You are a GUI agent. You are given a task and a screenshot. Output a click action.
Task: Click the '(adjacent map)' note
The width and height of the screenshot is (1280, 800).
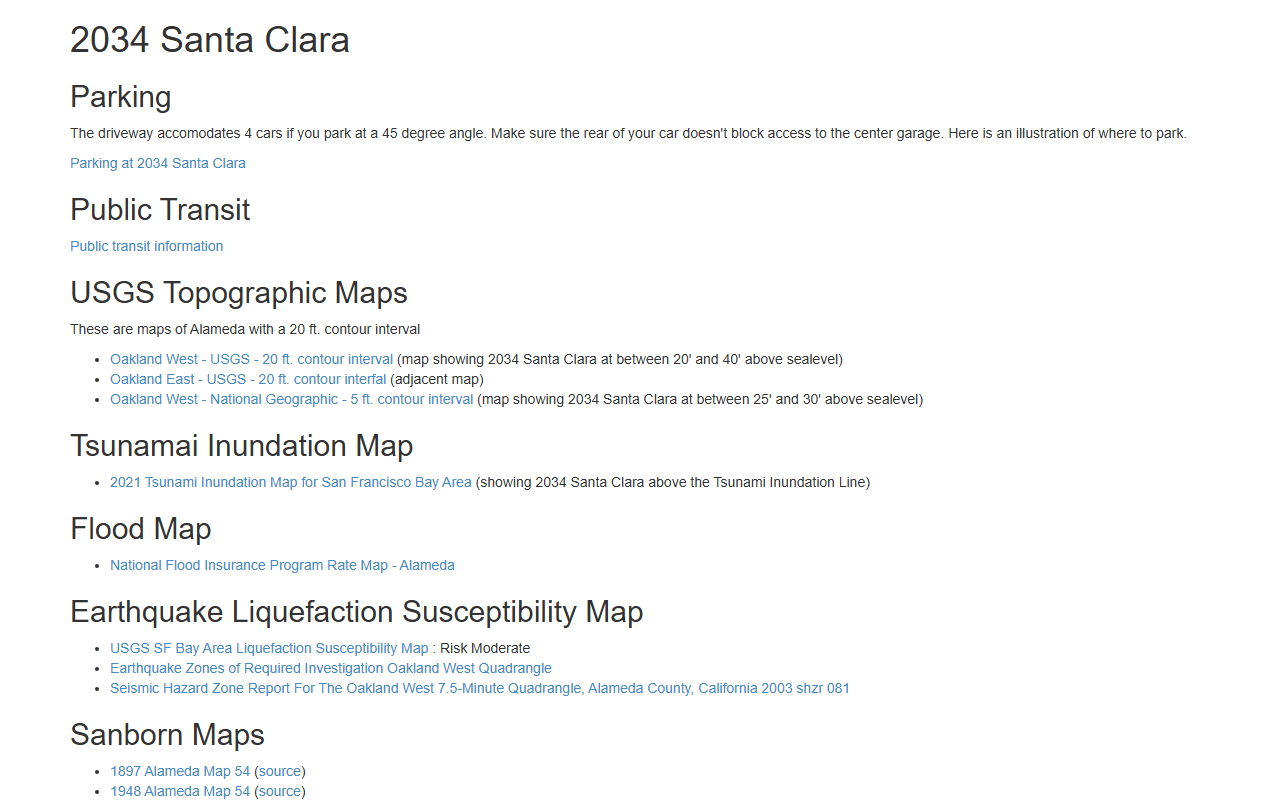[x=437, y=379]
